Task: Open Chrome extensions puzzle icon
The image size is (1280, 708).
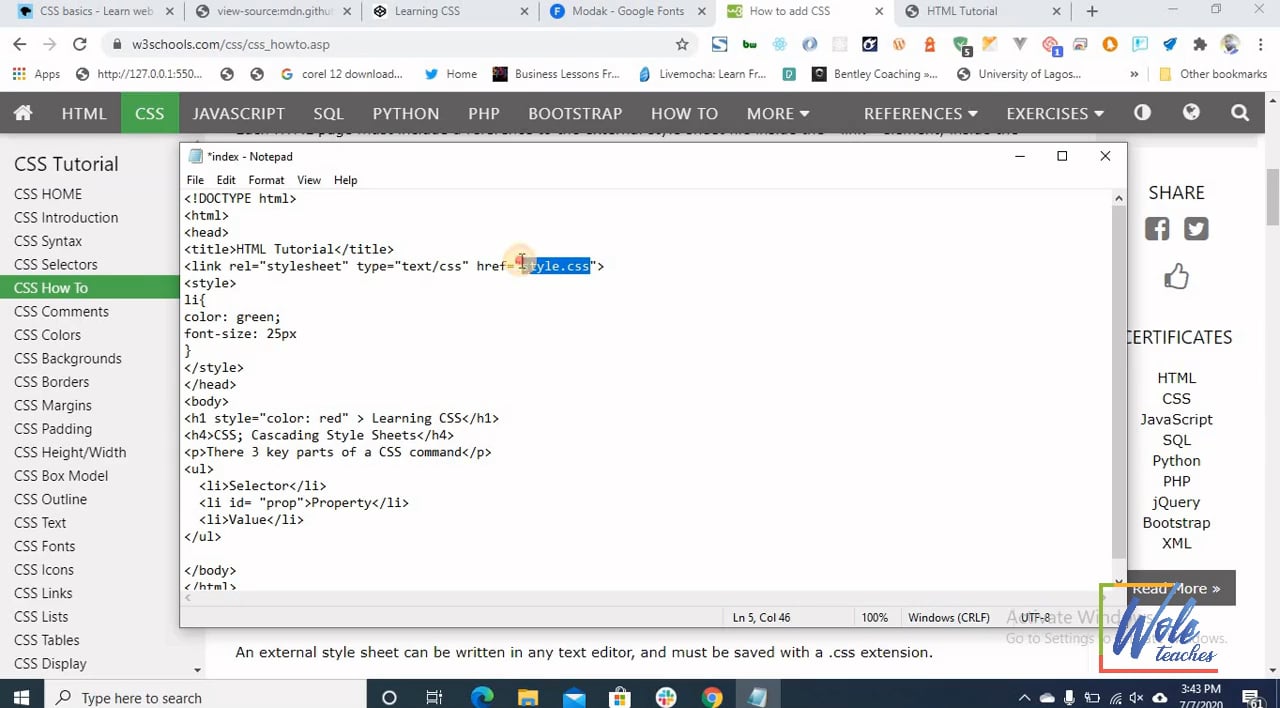Action: [x=1200, y=44]
